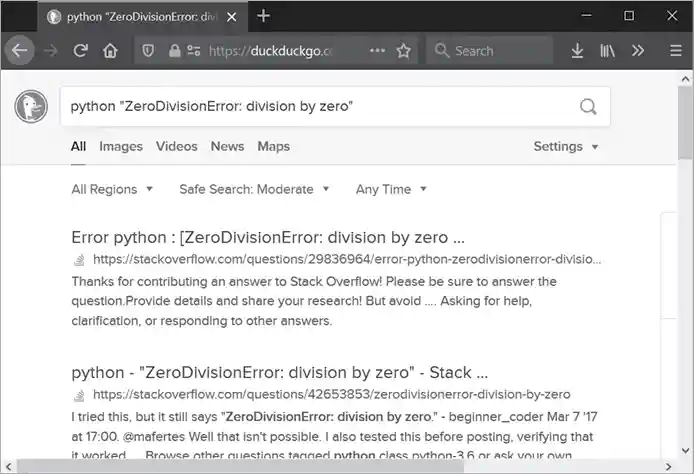694x474 pixels.
Task: Open page actions three-dot menu
Action: 377,51
